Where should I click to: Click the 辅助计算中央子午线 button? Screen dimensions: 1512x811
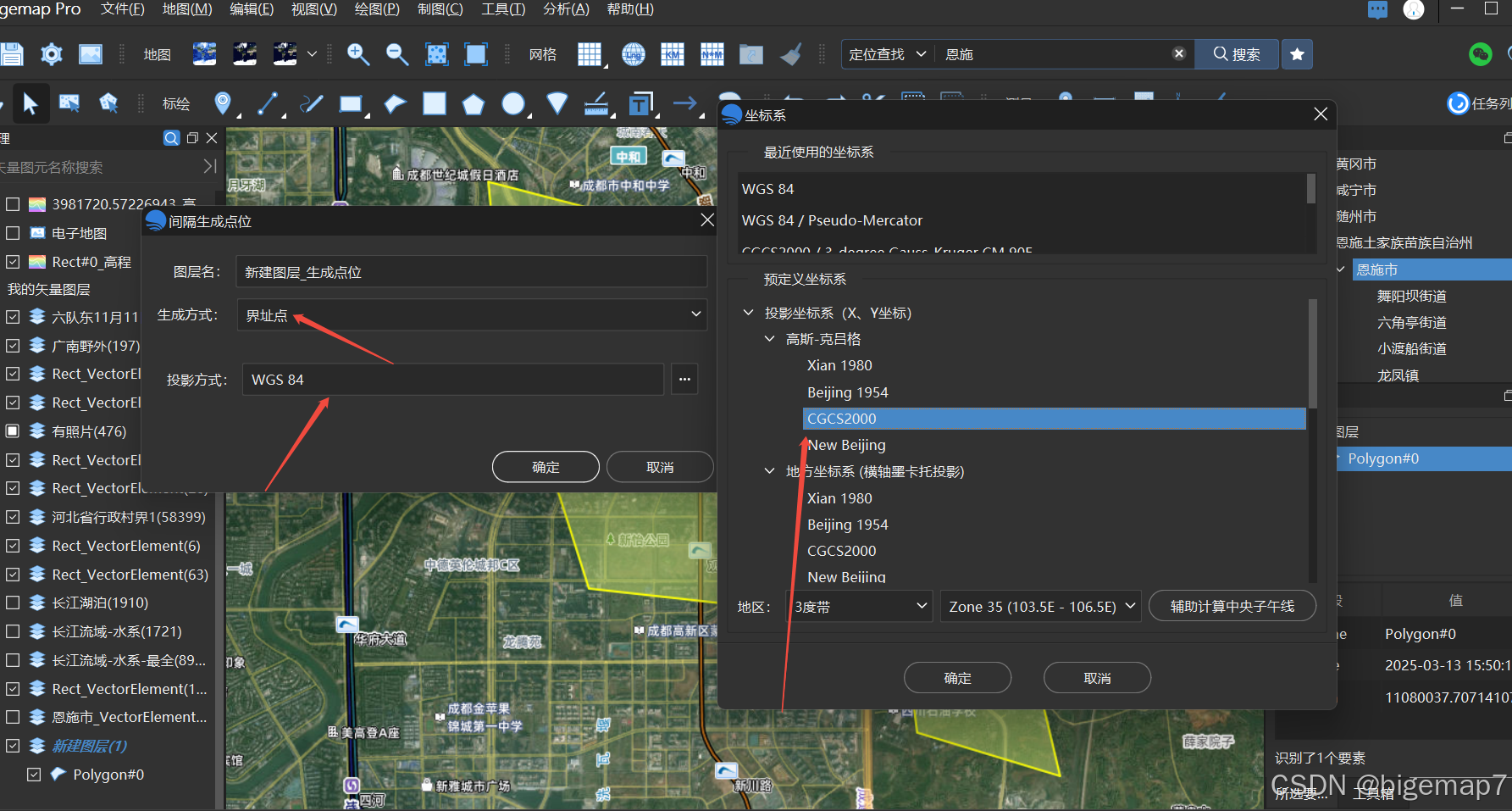(x=1232, y=607)
